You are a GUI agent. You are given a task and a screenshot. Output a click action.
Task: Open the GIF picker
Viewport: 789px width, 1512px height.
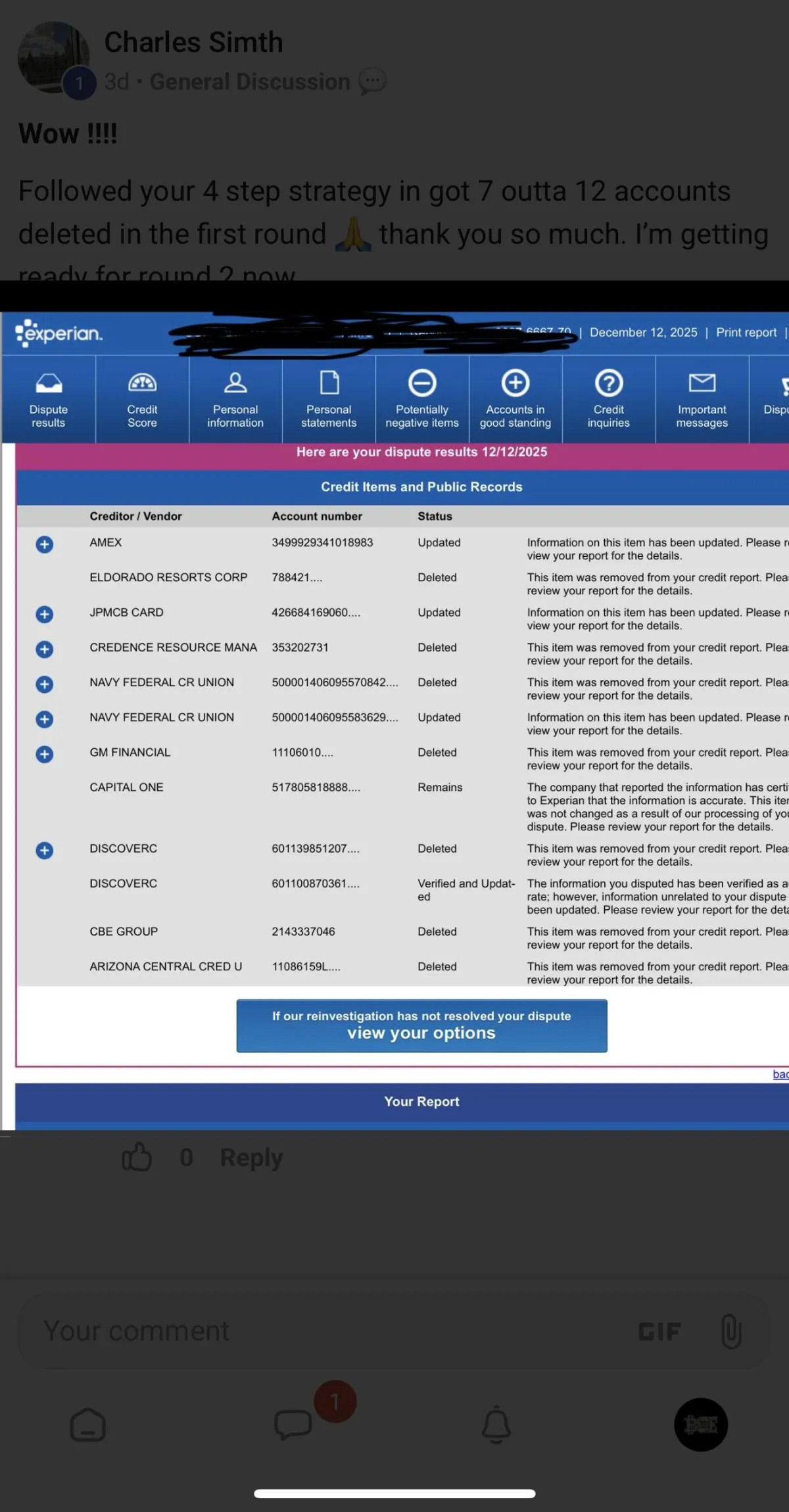[659, 1332]
